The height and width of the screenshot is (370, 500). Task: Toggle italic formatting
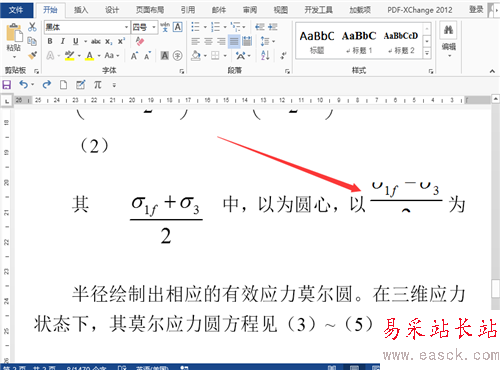(x=63, y=41)
